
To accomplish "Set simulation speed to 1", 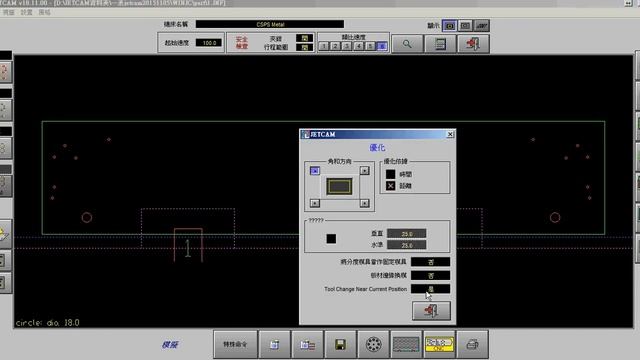I will (x=324, y=46).
